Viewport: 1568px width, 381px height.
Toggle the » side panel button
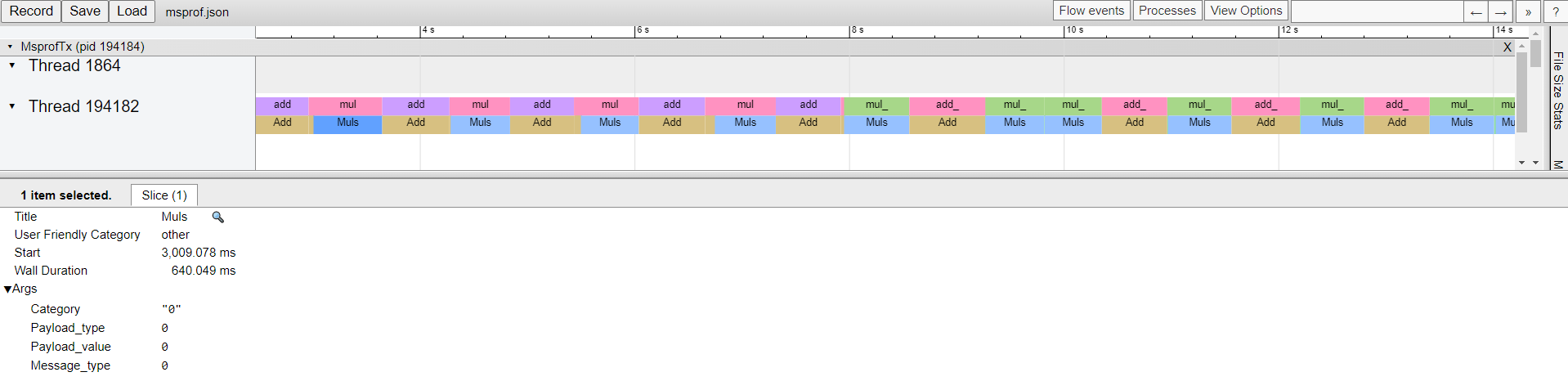coord(1528,11)
